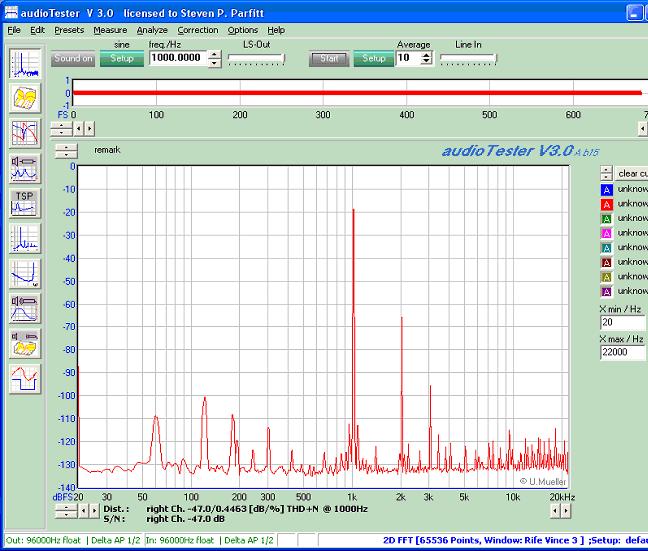Select the red and blue frequency response curves icon

click(x=25, y=133)
